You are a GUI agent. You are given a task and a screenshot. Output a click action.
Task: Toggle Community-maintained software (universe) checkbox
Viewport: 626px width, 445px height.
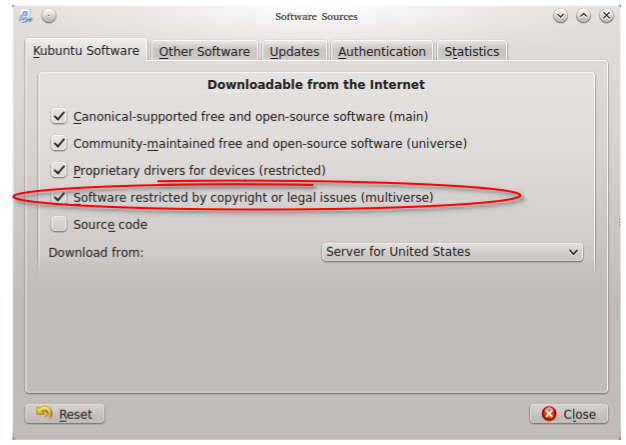point(59,143)
